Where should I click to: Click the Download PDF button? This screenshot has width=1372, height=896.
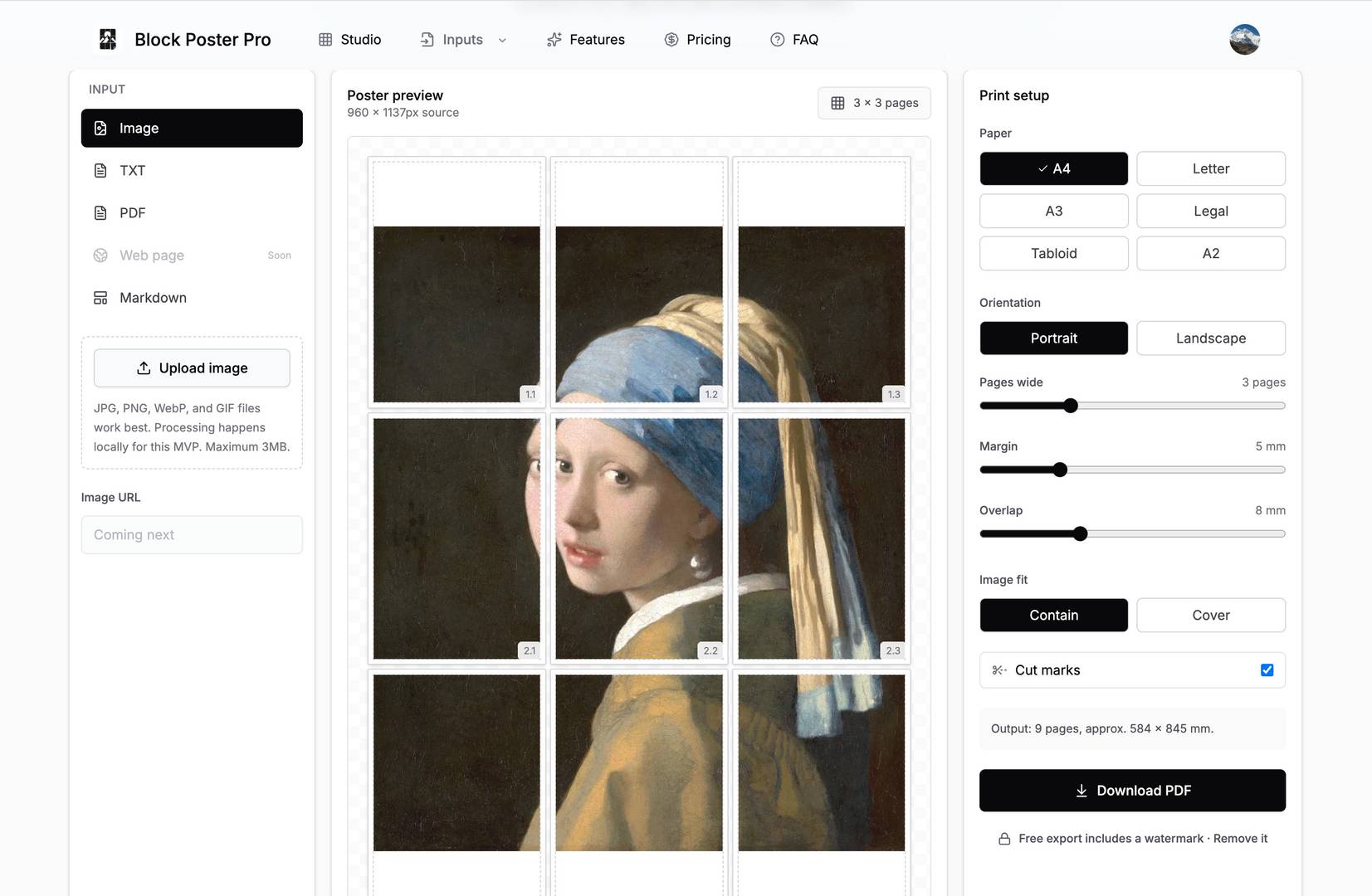tap(1132, 790)
